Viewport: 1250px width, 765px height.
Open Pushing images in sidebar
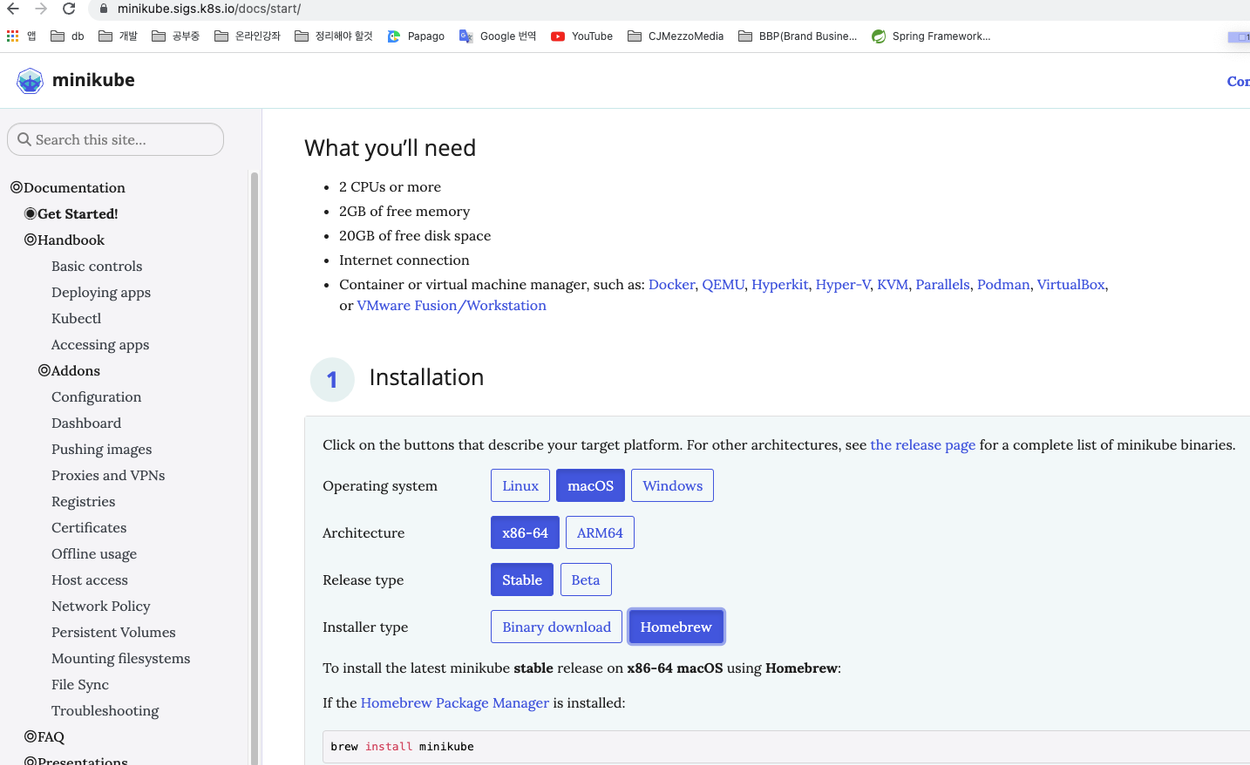pos(102,449)
